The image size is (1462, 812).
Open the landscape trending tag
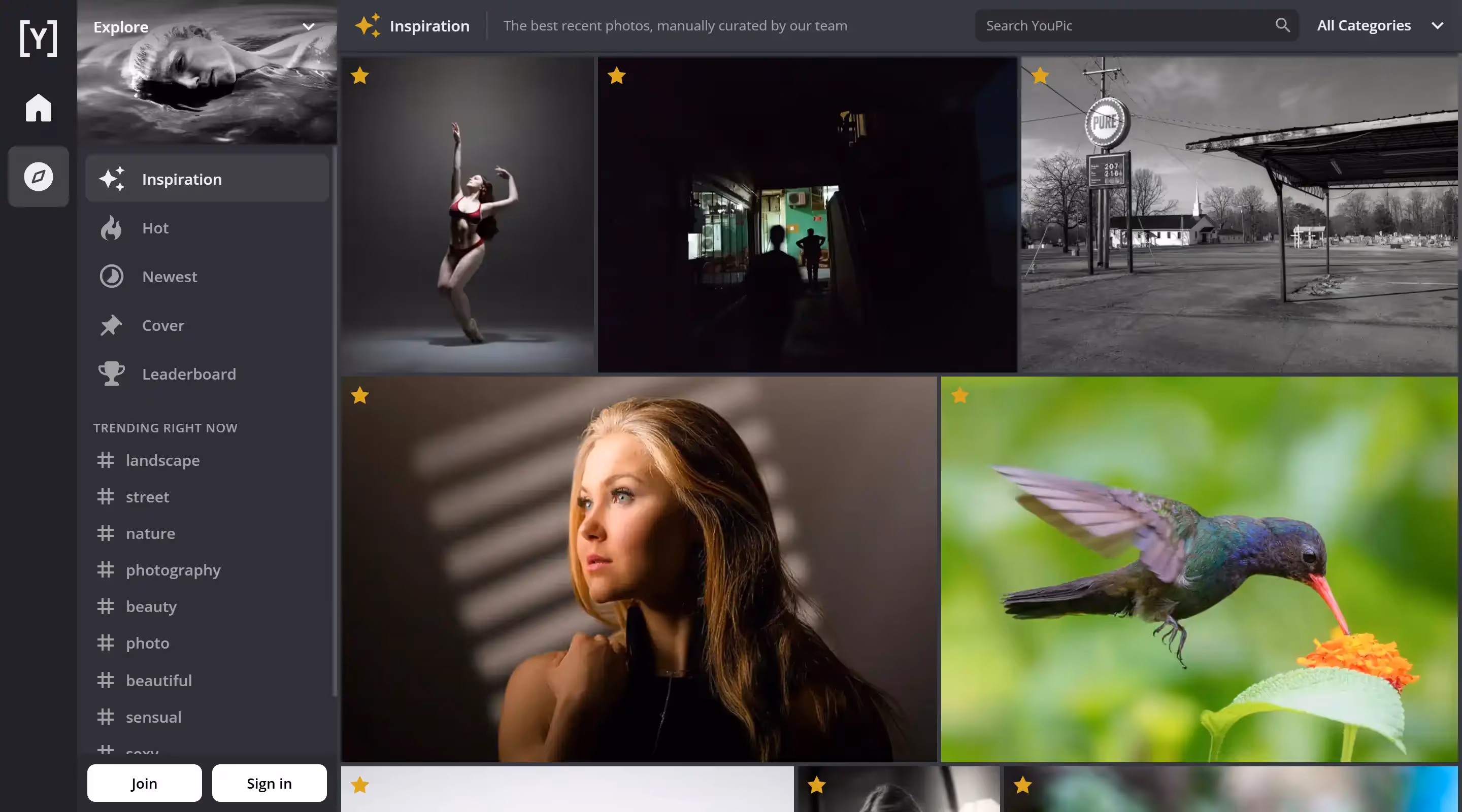click(162, 460)
